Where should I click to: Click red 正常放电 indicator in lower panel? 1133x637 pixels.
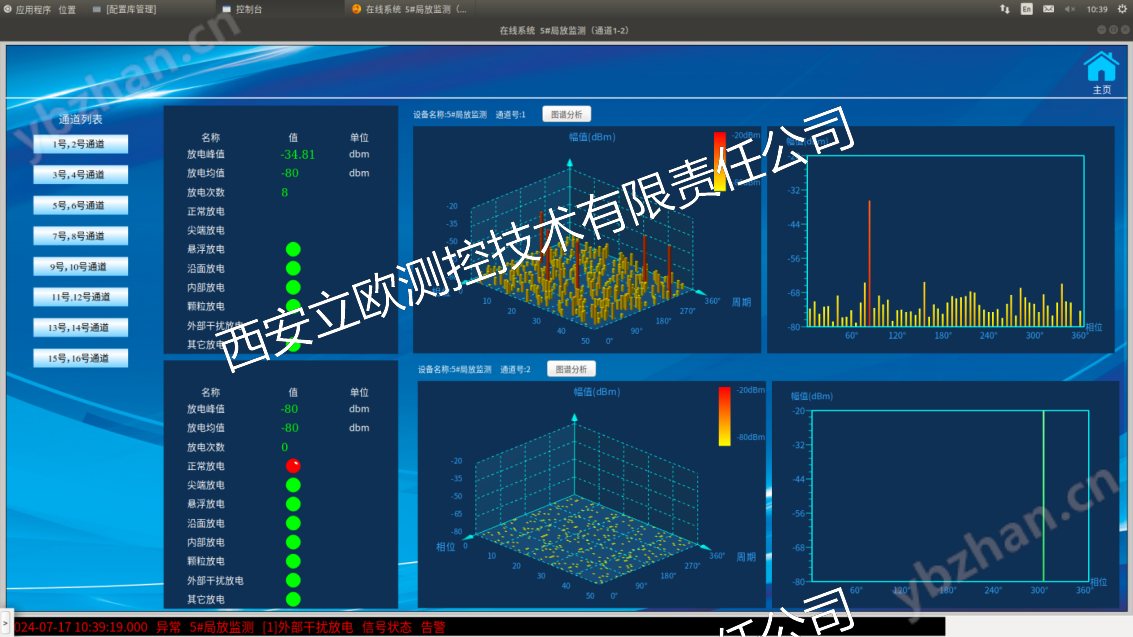(x=293, y=466)
